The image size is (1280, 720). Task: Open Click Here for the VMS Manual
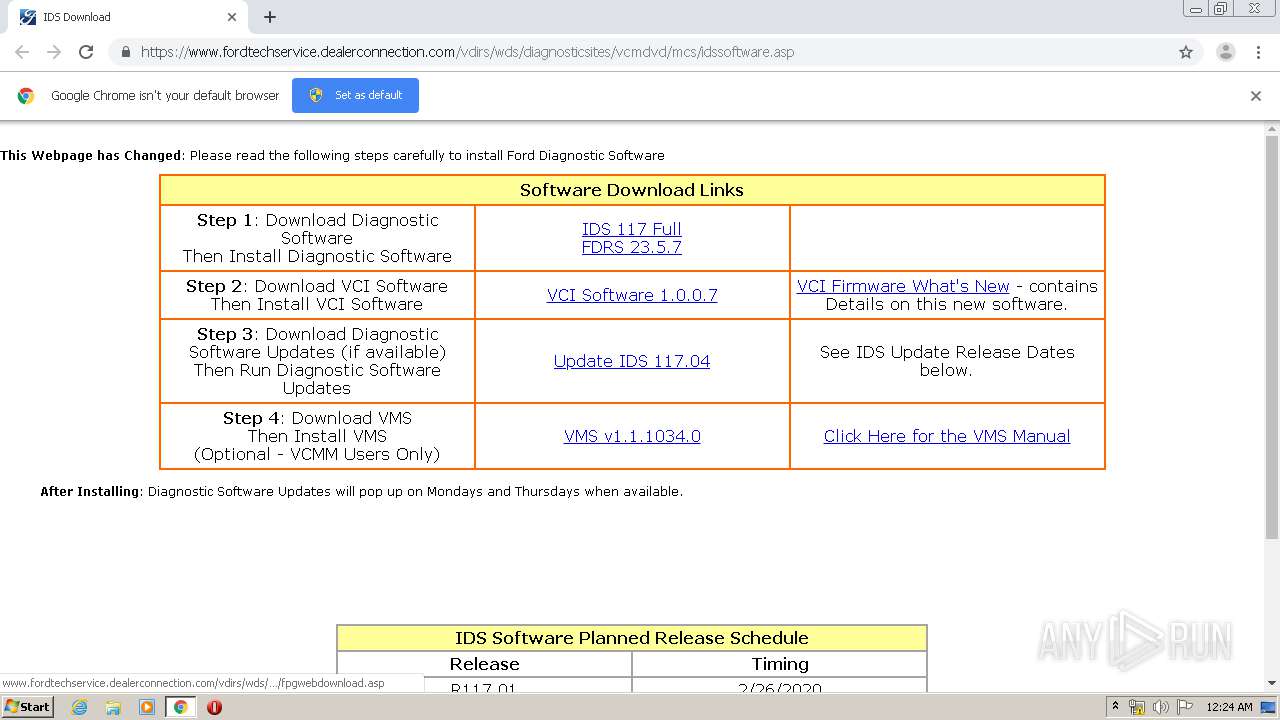[947, 436]
